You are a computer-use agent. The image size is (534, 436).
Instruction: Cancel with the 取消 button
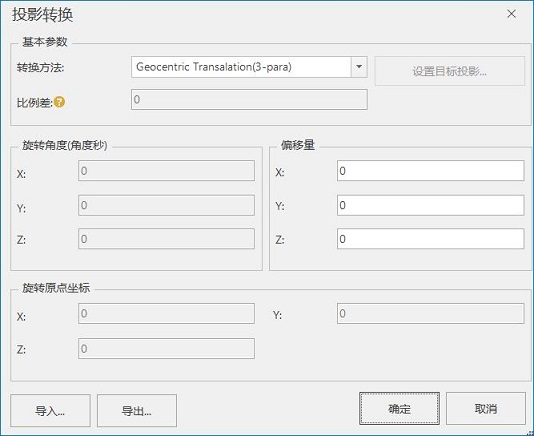[x=486, y=408]
